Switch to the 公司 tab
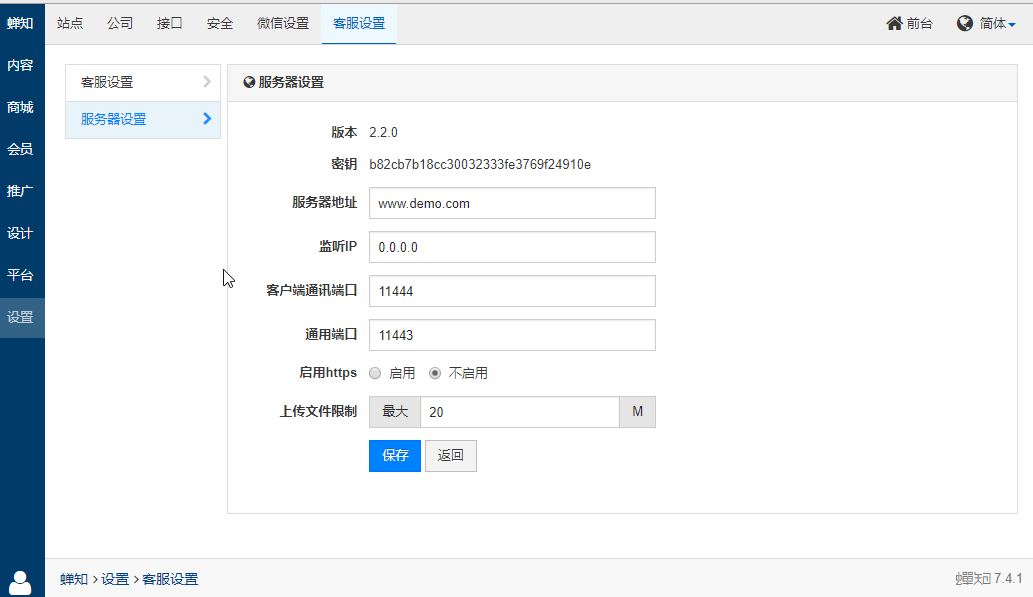The width and height of the screenshot is (1033, 597). click(x=120, y=24)
